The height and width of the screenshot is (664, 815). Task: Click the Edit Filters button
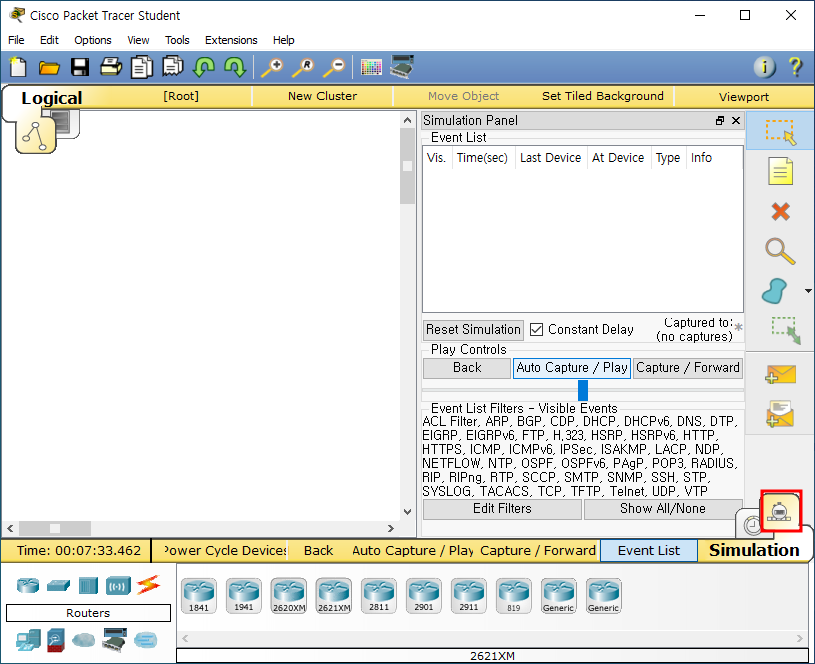[502, 509]
